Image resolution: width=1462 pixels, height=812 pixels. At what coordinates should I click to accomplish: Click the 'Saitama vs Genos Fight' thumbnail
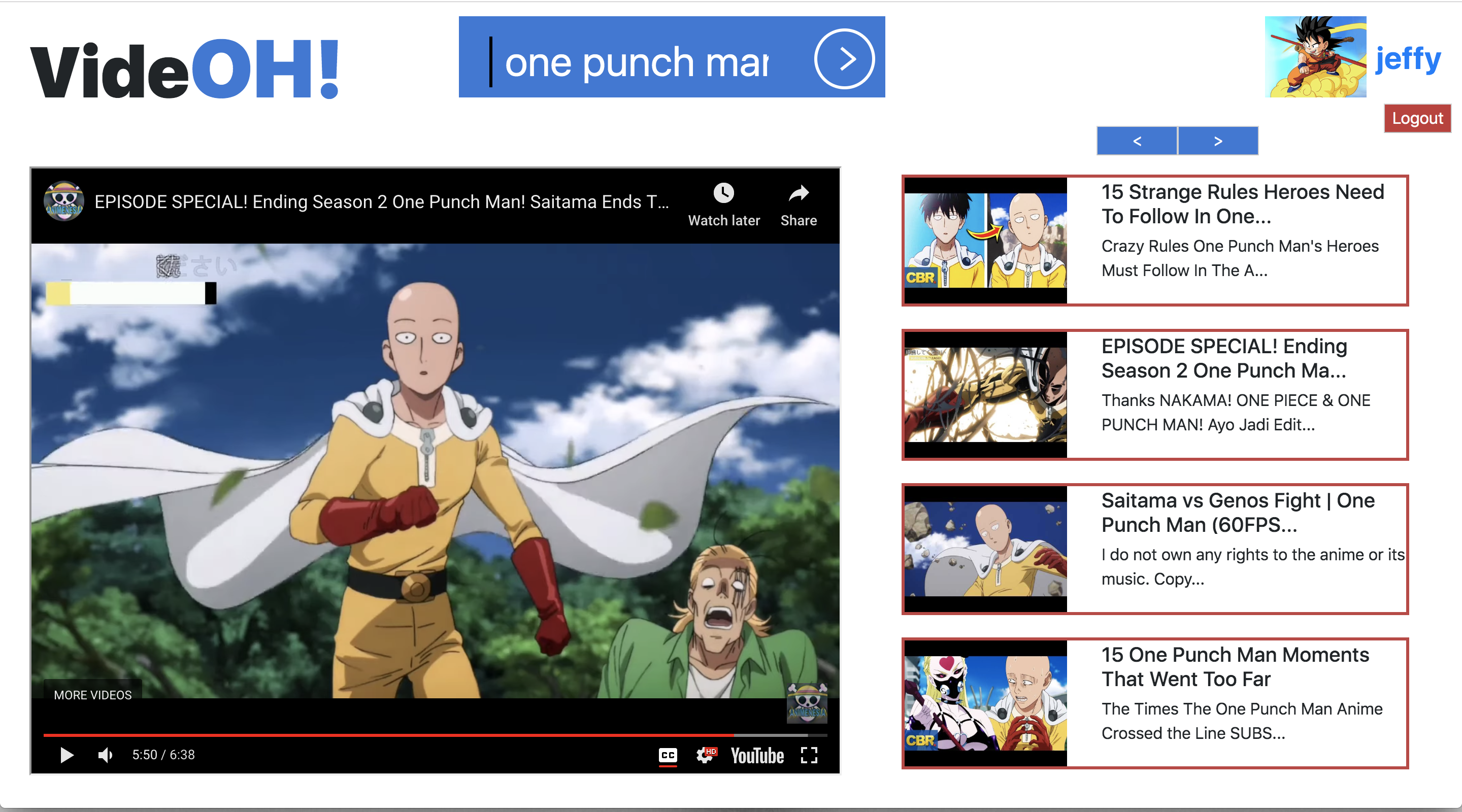986,549
